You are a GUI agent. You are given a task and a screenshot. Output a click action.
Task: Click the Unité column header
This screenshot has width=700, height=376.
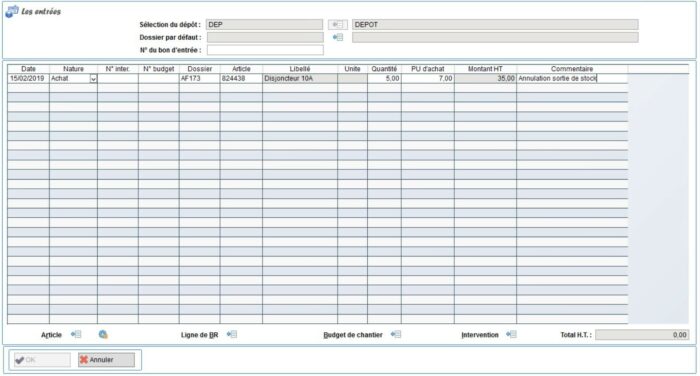(x=353, y=69)
